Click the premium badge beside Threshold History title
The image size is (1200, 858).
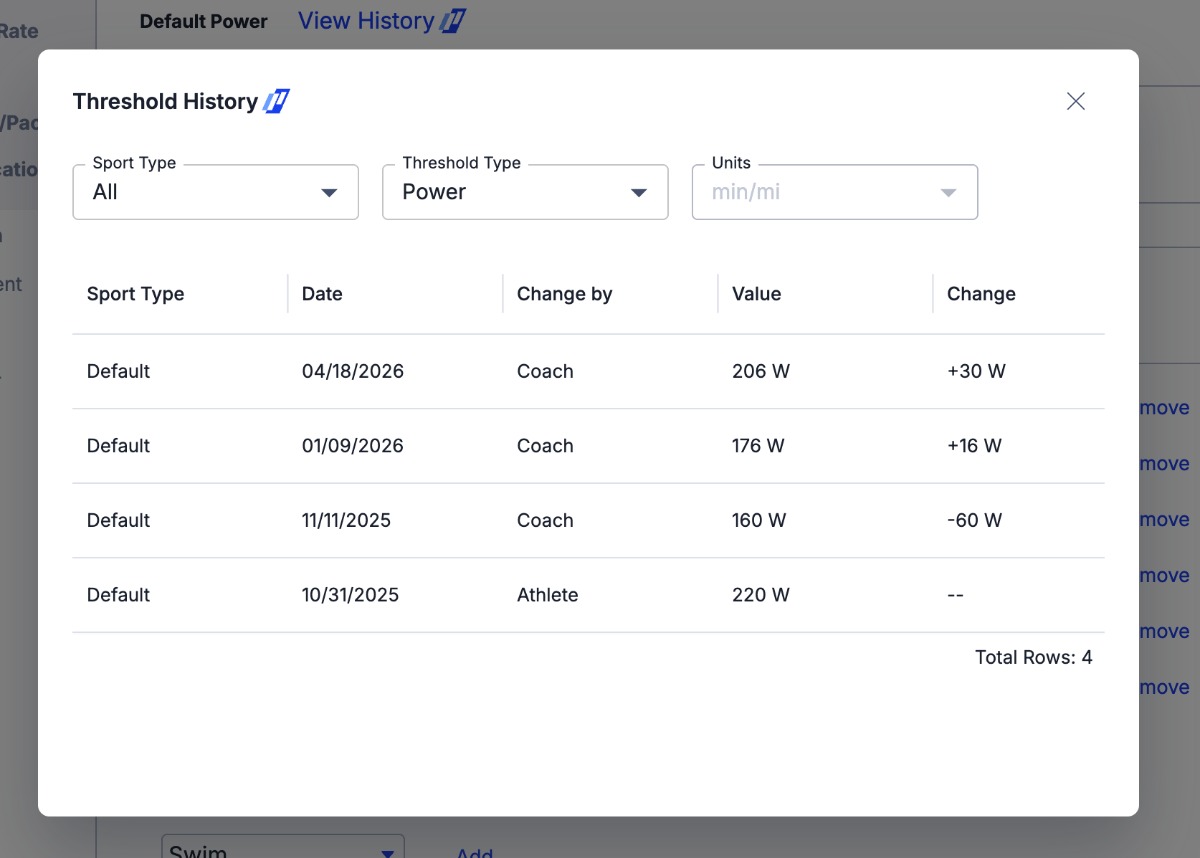pos(276,101)
